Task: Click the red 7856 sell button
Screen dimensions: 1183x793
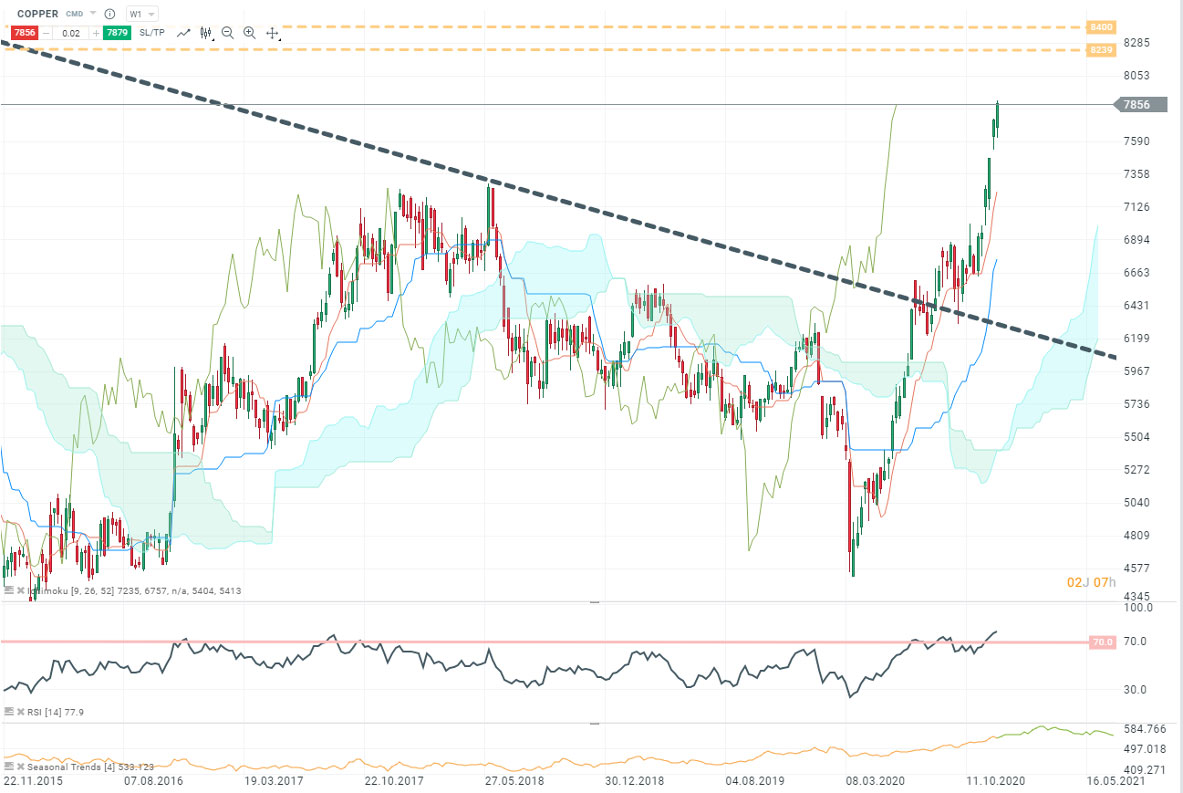Action: click(24, 32)
